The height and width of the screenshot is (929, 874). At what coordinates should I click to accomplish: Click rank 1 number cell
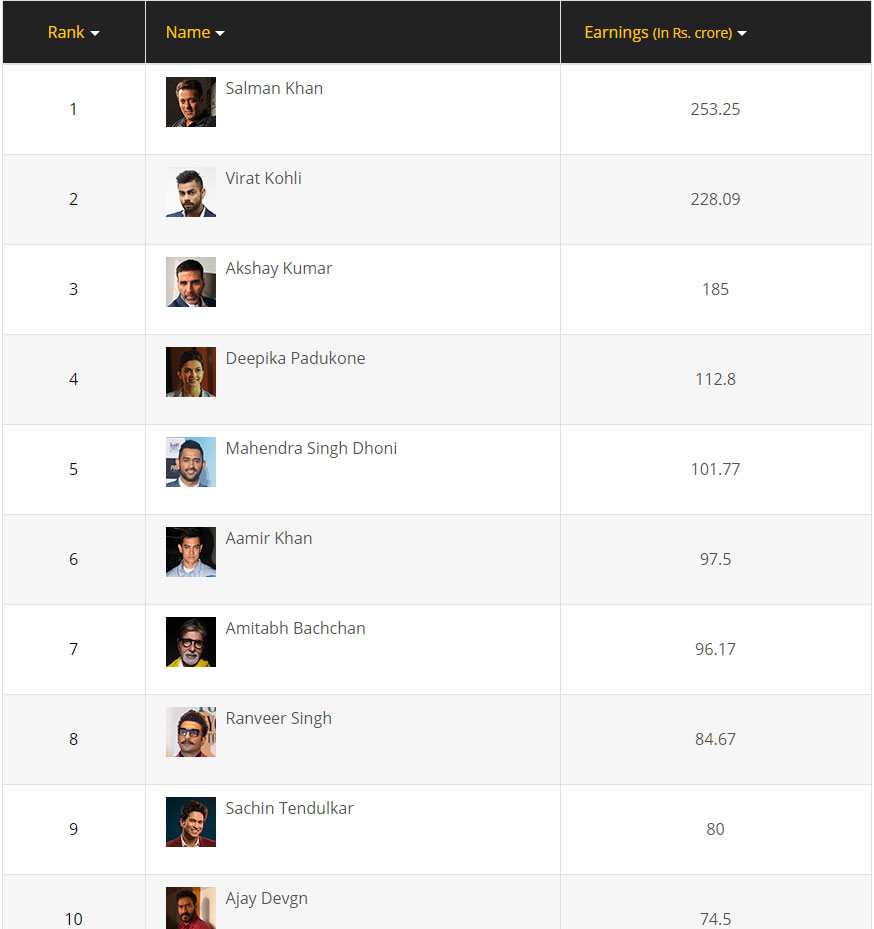[x=73, y=109]
